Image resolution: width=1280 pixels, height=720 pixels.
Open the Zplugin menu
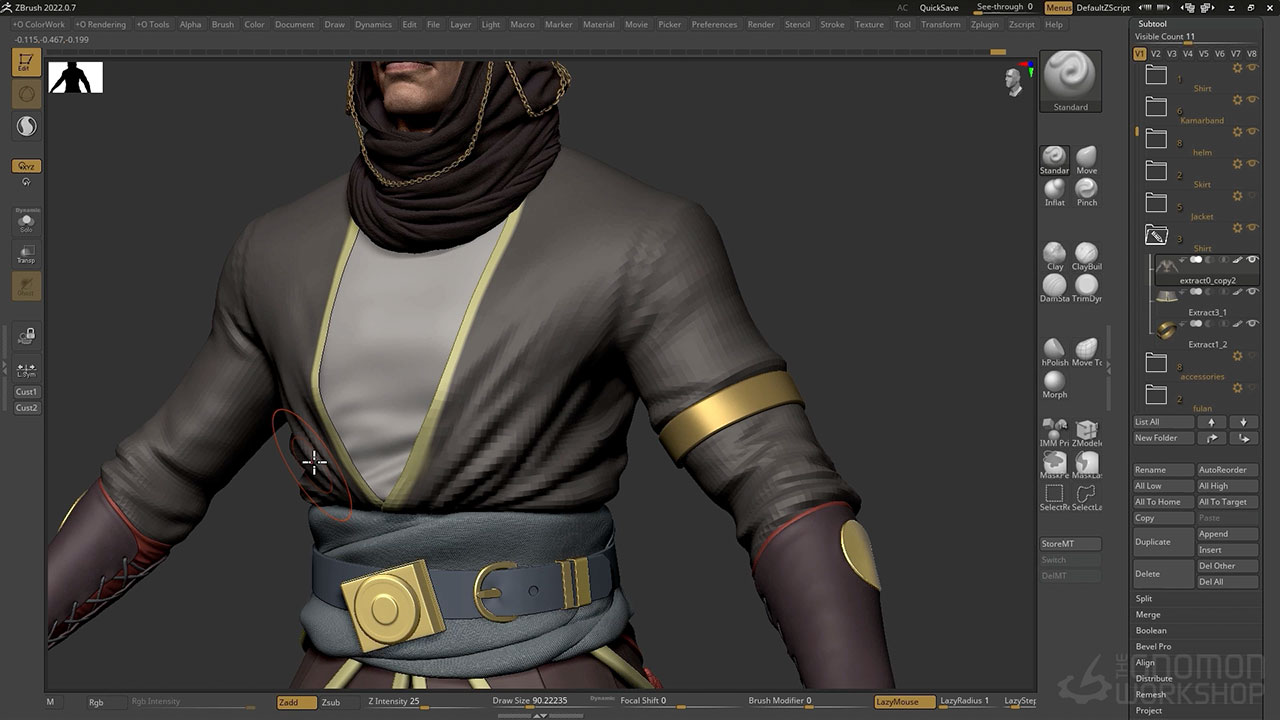coord(984,24)
